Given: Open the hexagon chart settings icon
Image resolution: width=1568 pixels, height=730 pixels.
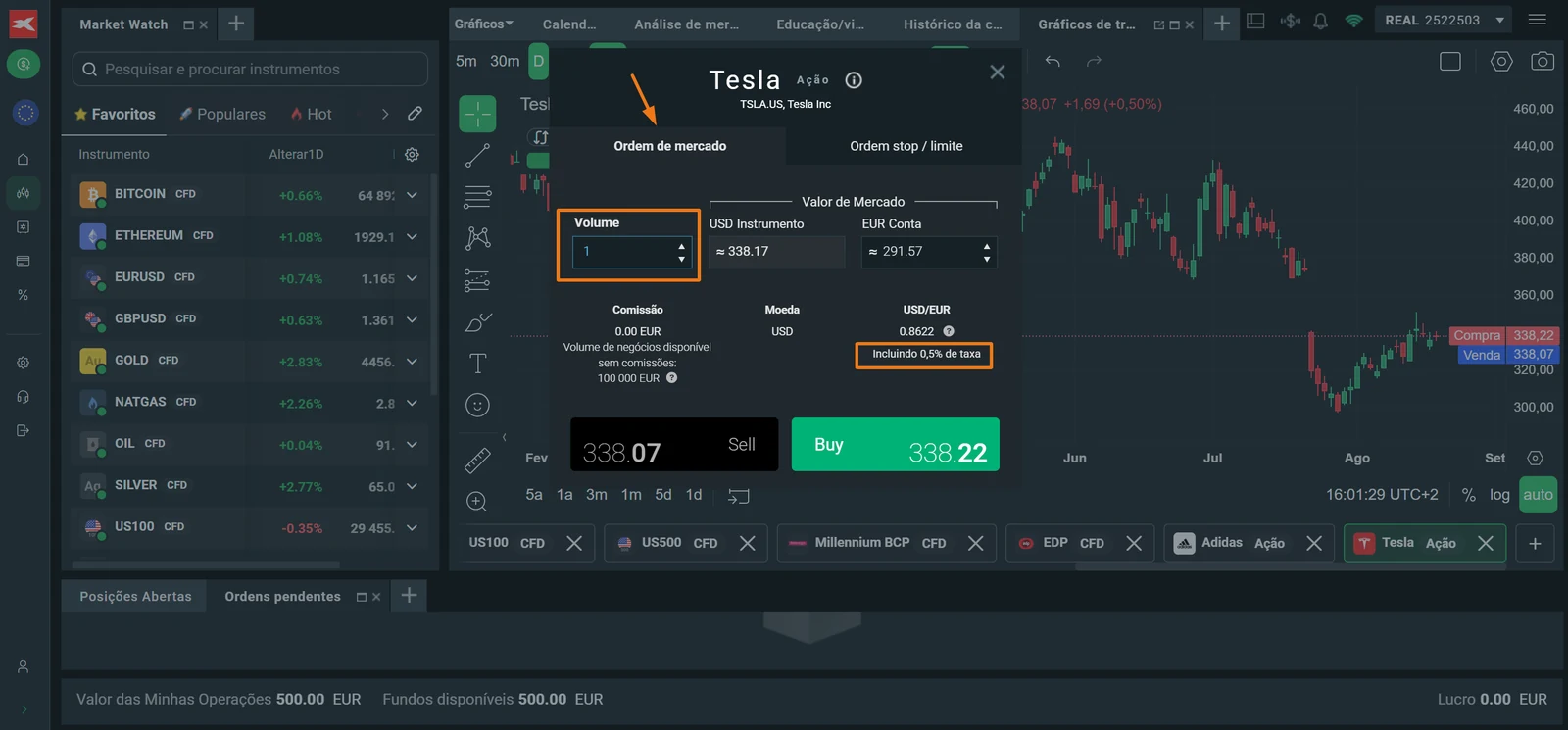Looking at the screenshot, I should point(1501,62).
